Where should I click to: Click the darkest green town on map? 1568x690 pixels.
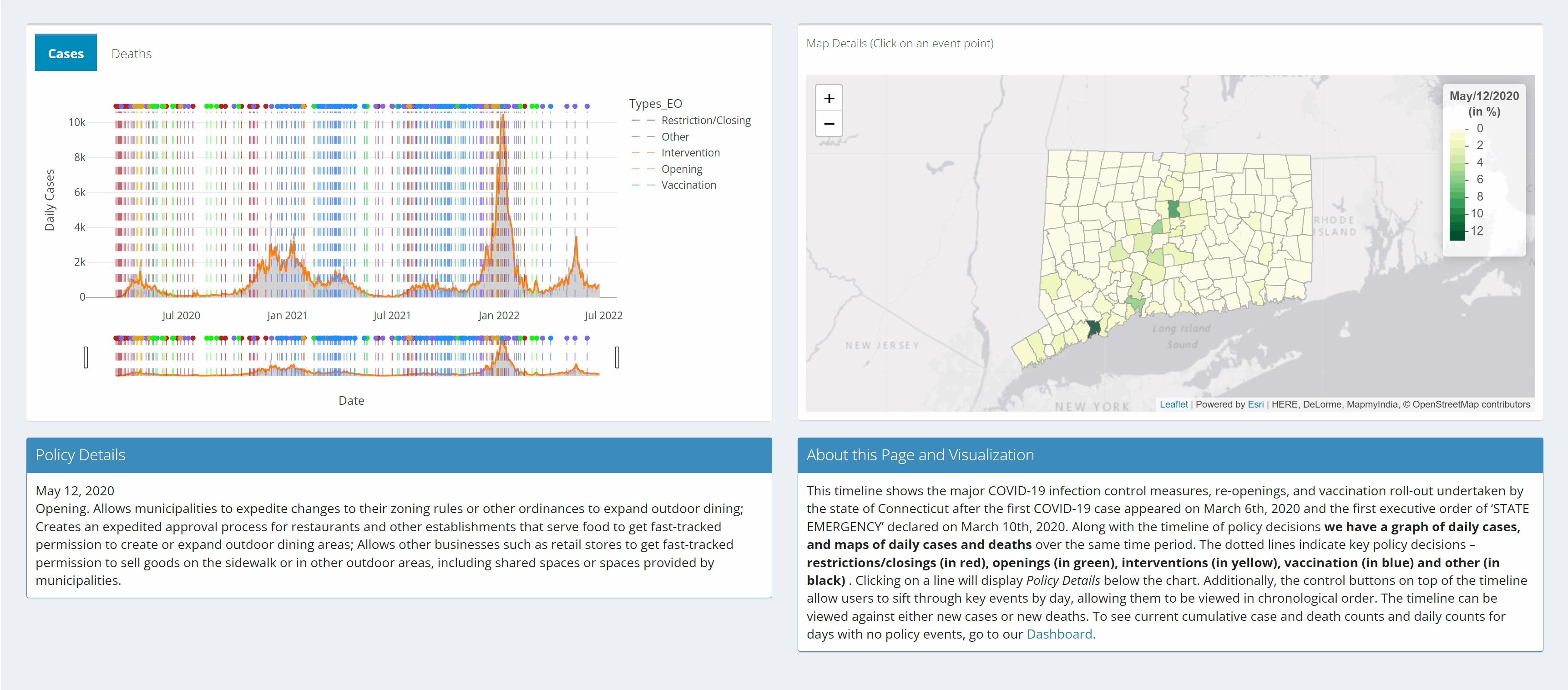tap(1093, 329)
